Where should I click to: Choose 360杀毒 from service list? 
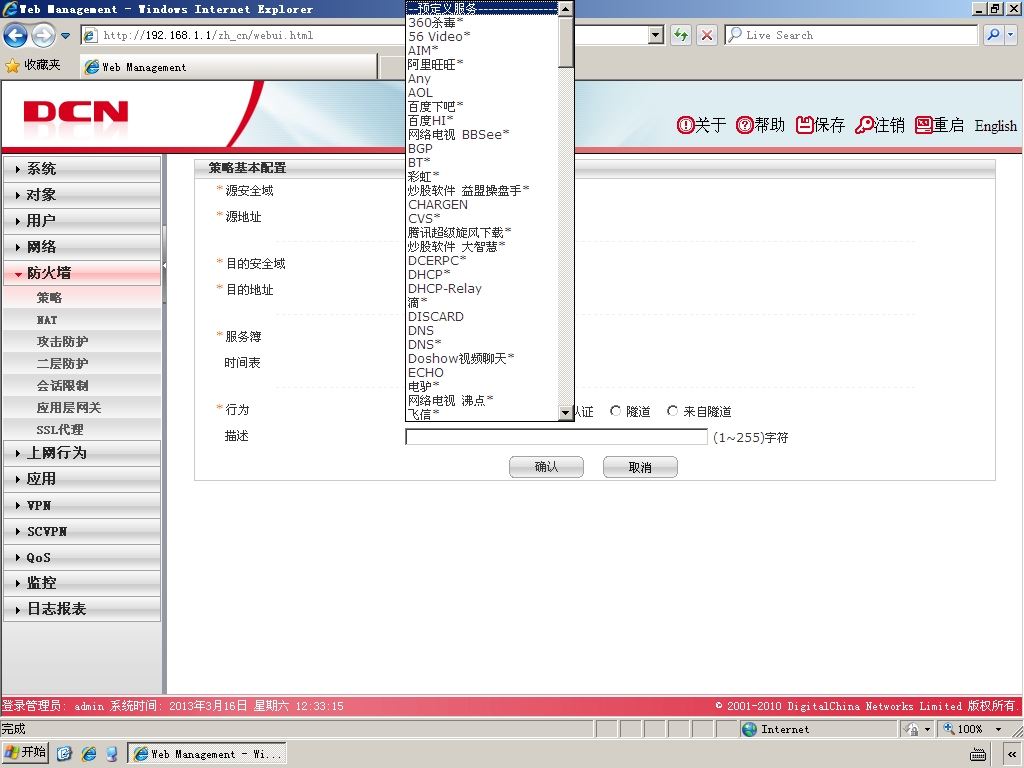click(482, 22)
